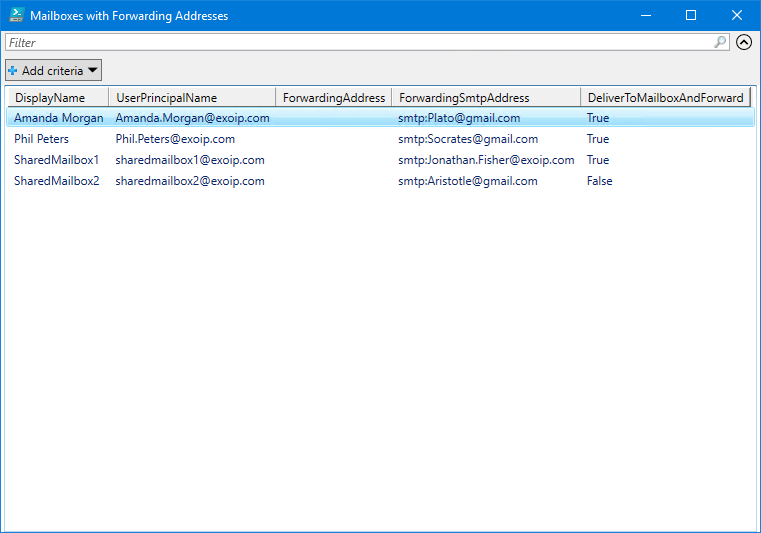Click Phil.Peters@exoip.com principal name cell
761x533 pixels.
pos(175,139)
